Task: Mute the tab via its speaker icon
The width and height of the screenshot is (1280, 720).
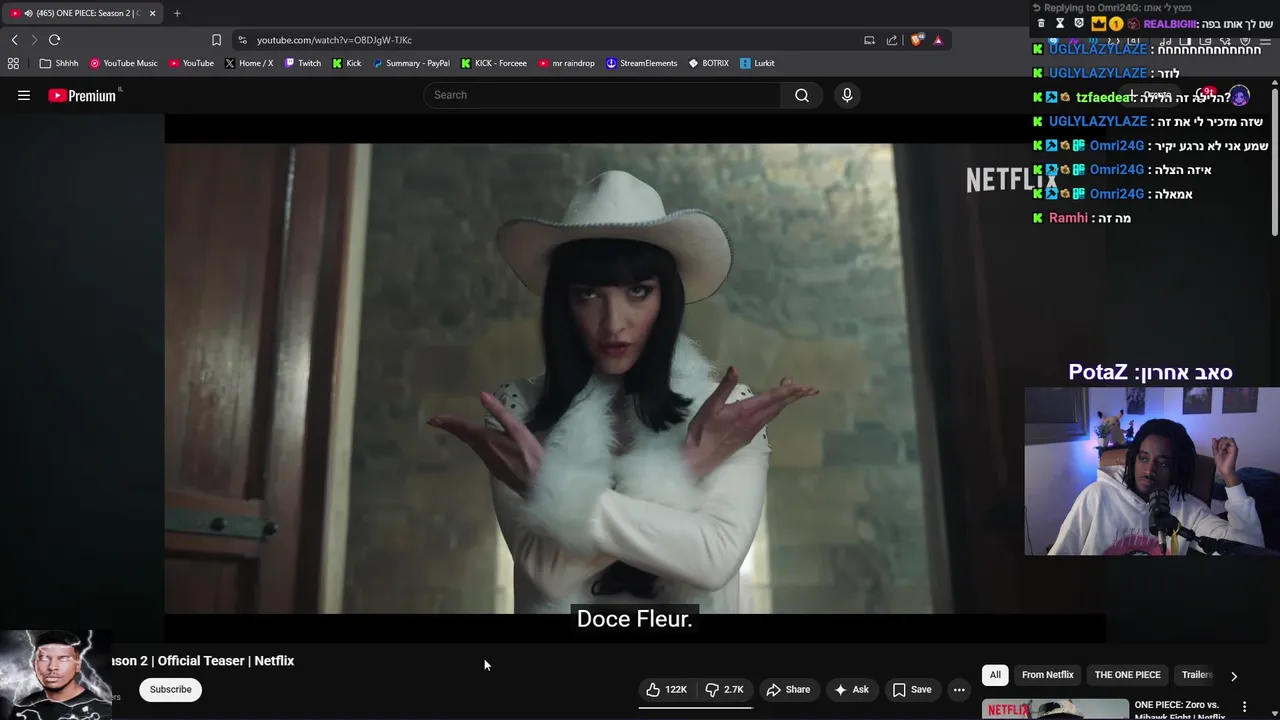Action: (27, 13)
